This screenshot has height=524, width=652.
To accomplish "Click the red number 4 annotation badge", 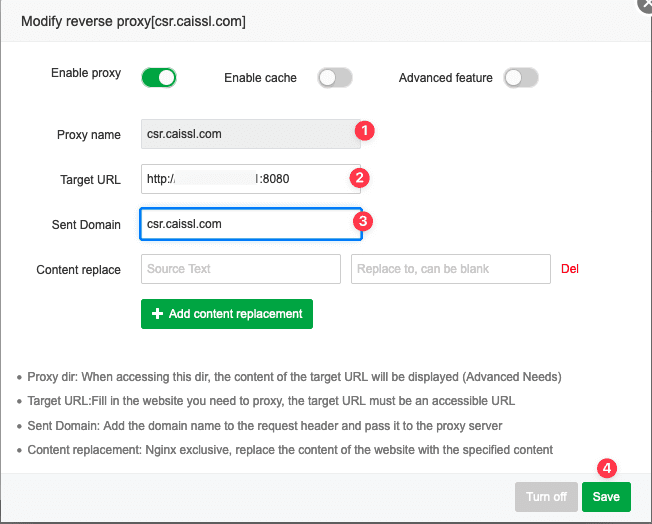I will [605, 468].
